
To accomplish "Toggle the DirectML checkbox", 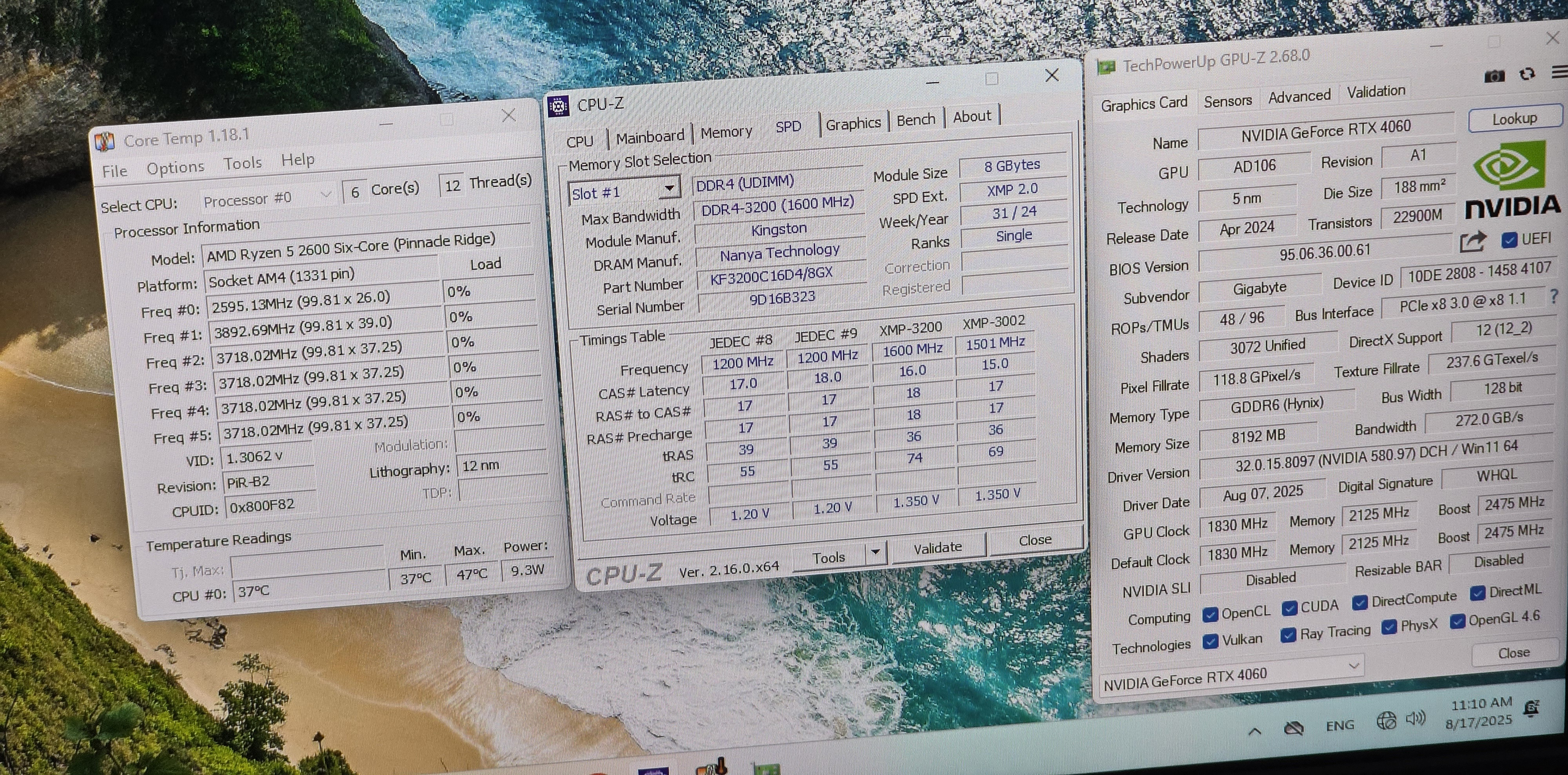I will click(x=1477, y=593).
